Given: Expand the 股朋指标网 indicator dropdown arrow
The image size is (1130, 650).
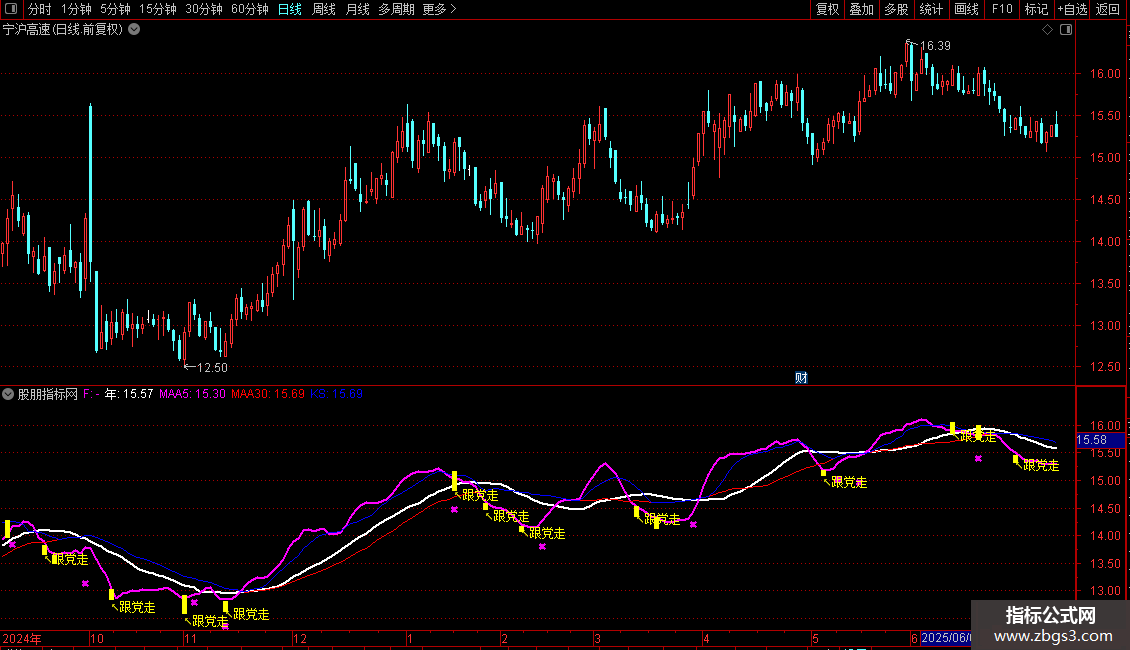Looking at the screenshot, I should (8, 394).
